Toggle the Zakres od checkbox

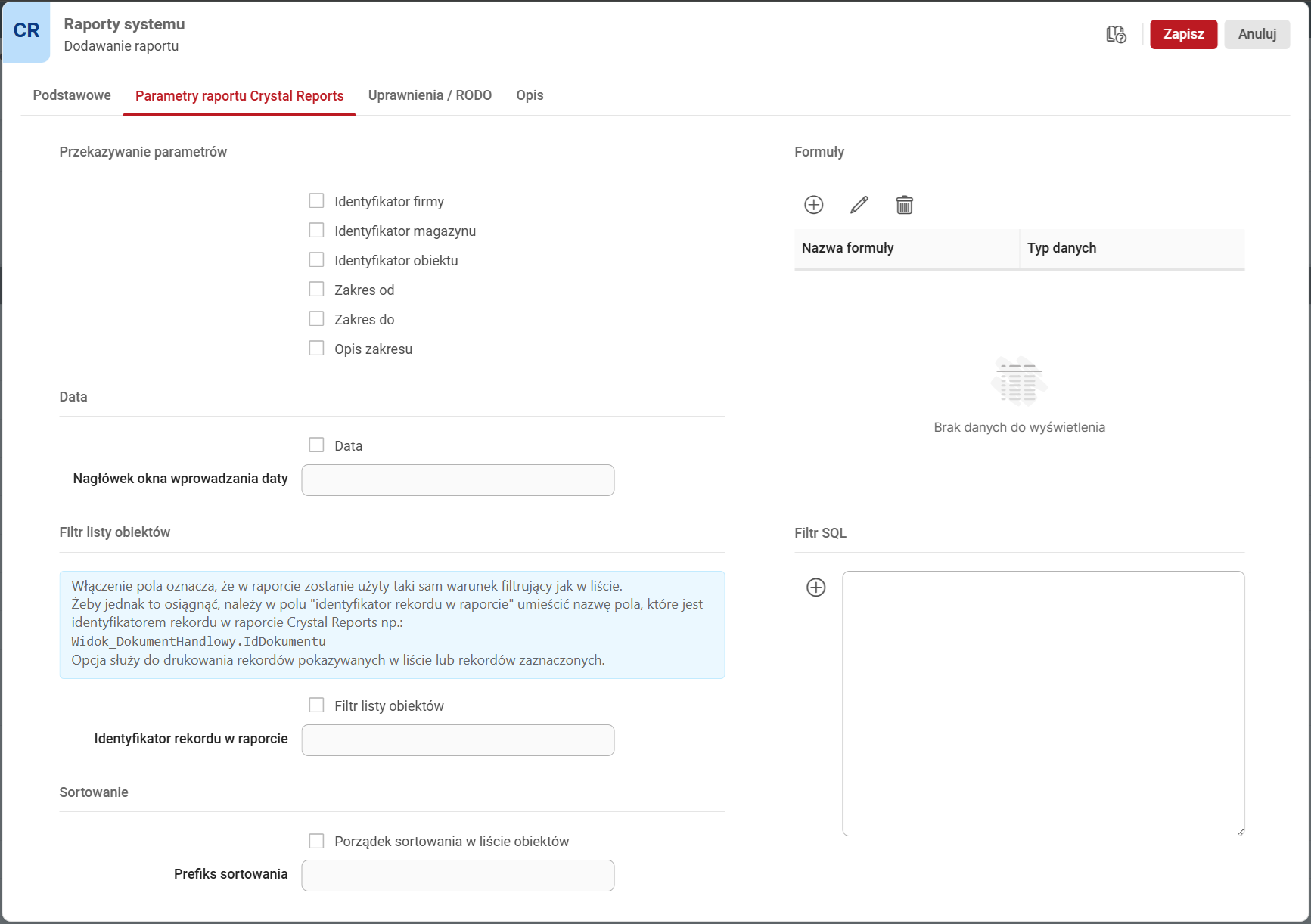pyautogui.click(x=316, y=290)
